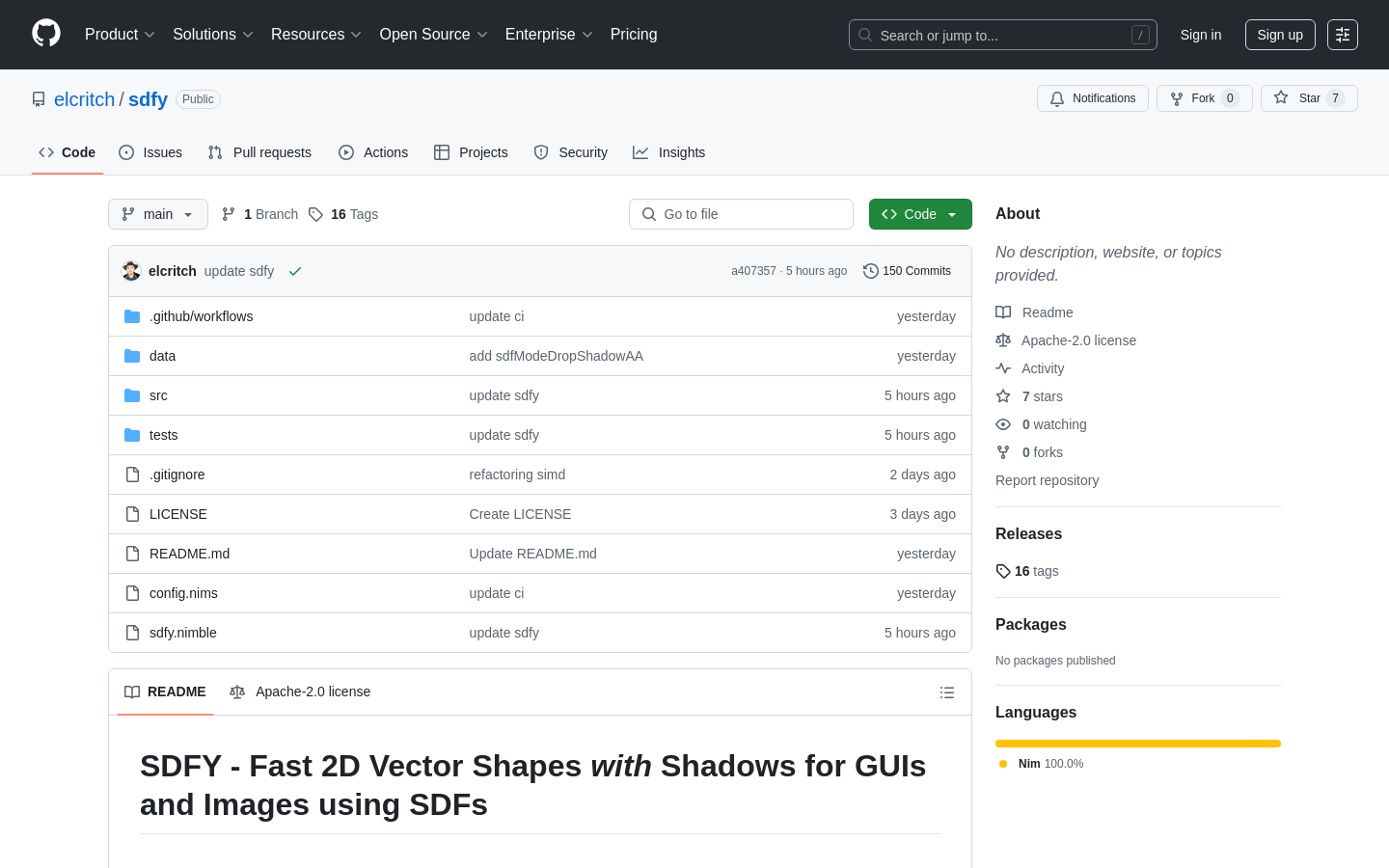Open the green Code dropdown button
This screenshot has width=1389, height=868.
(x=920, y=214)
